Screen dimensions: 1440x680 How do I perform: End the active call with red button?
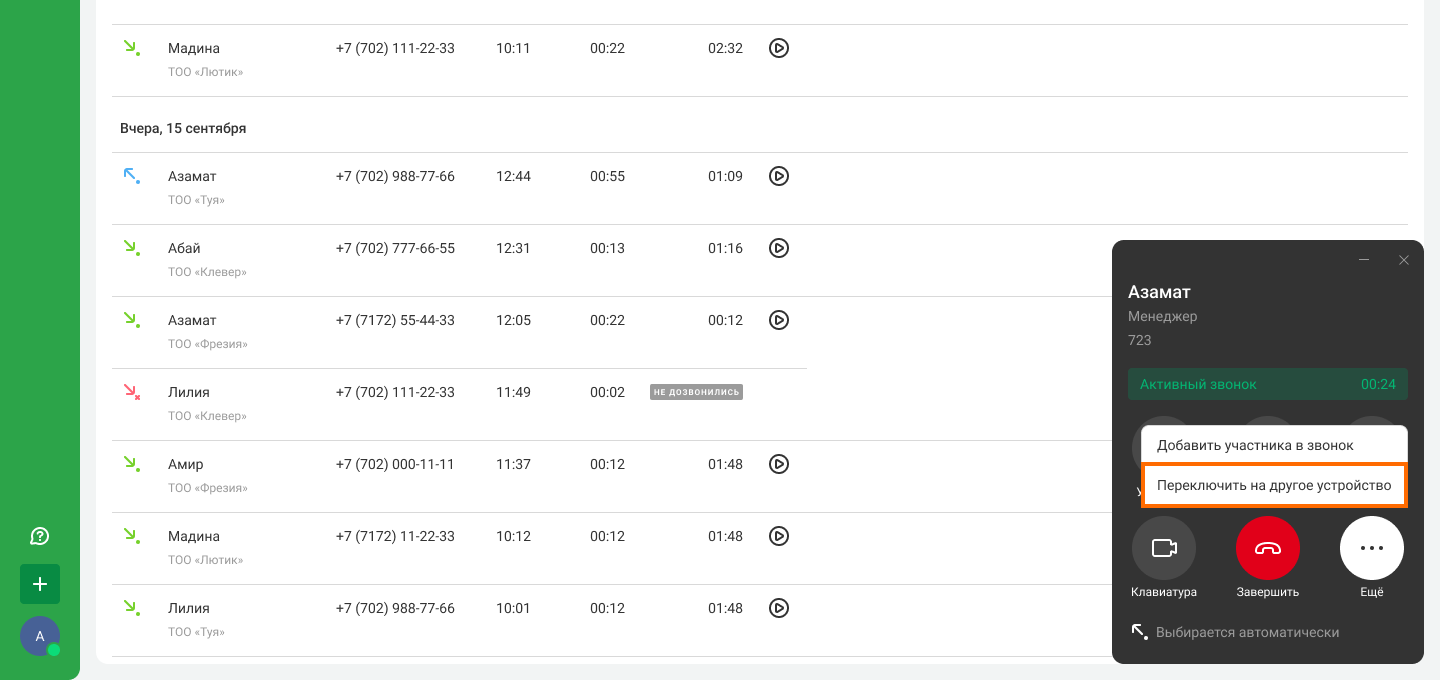pyautogui.click(x=1268, y=548)
